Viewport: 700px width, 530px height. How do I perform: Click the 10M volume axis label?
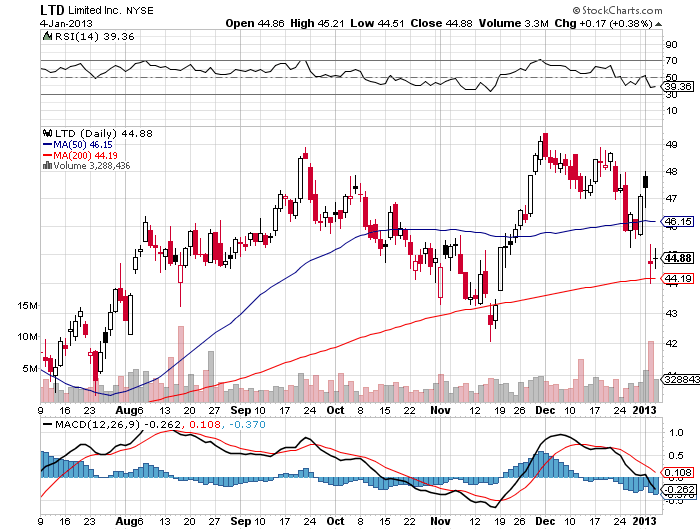tap(27, 337)
